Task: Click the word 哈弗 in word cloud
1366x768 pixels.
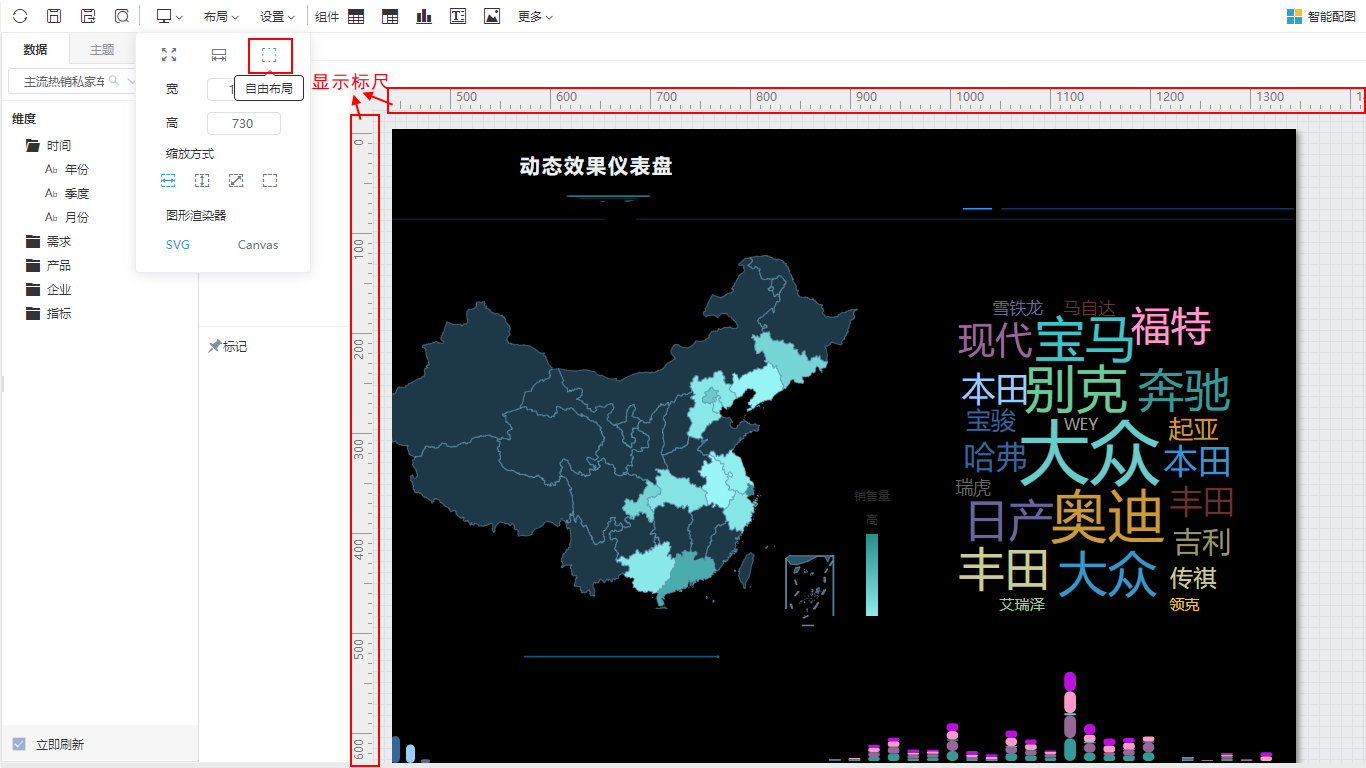Action: point(996,458)
